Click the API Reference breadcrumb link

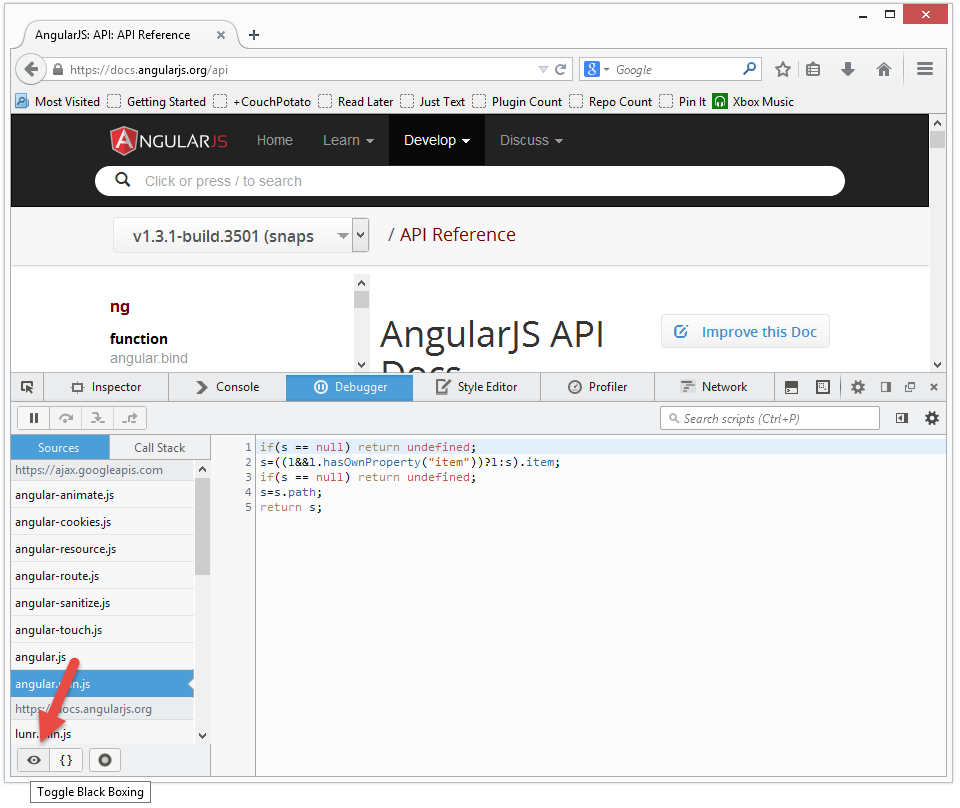[457, 234]
